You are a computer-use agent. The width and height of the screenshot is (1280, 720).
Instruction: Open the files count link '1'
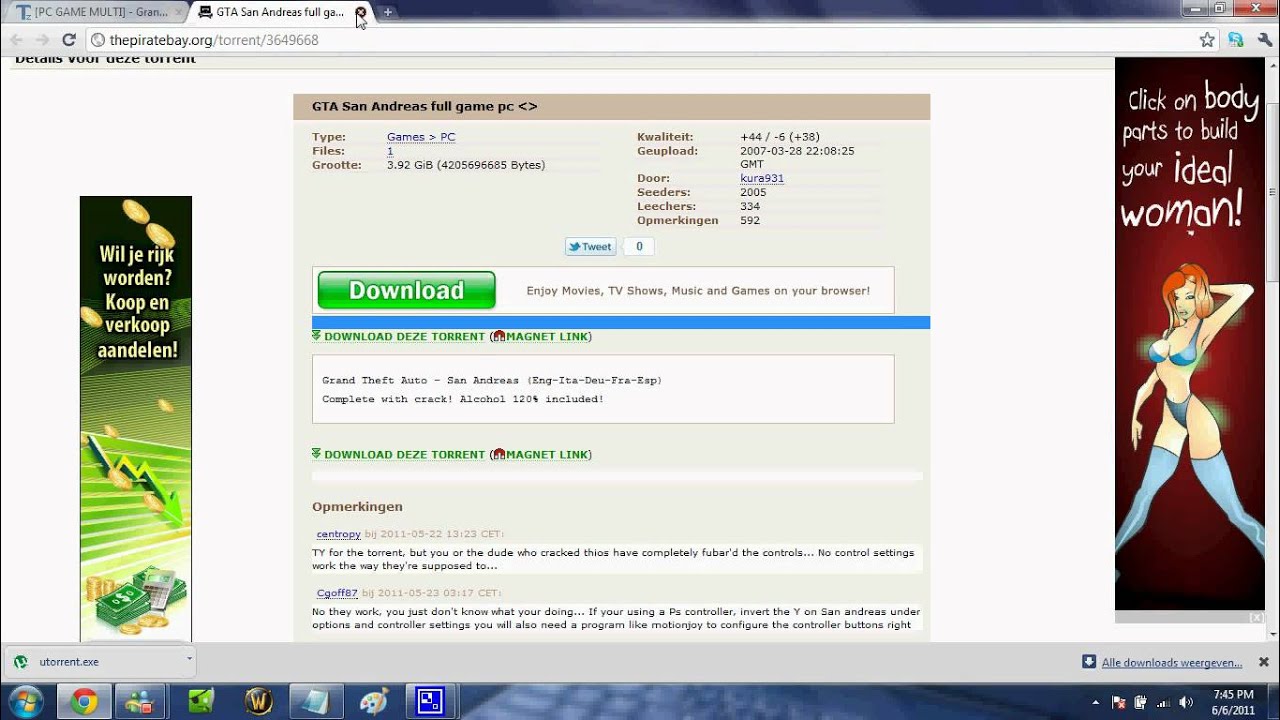(390, 151)
